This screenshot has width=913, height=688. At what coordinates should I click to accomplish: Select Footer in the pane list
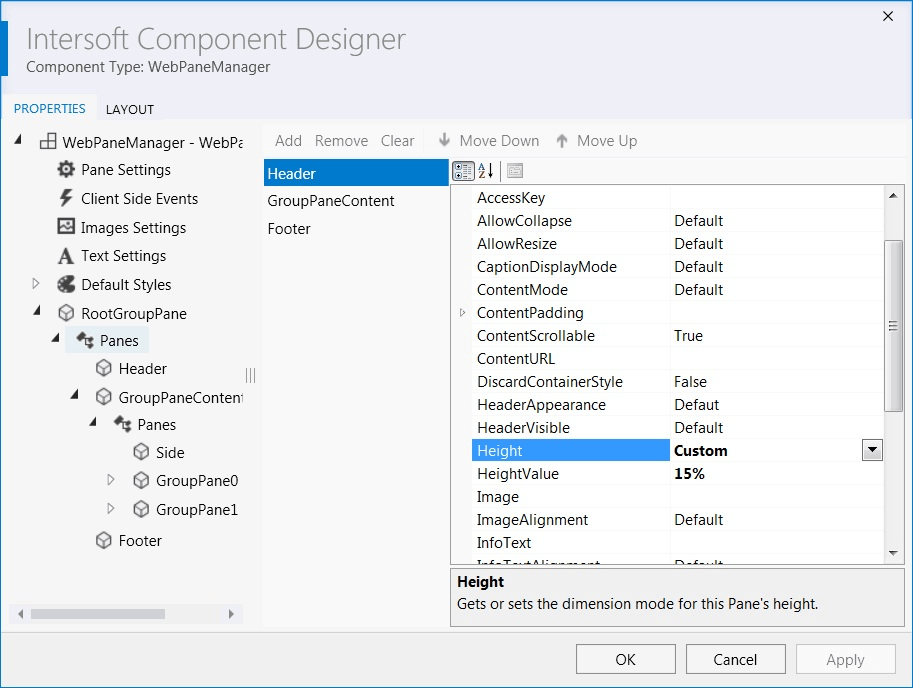[288, 229]
